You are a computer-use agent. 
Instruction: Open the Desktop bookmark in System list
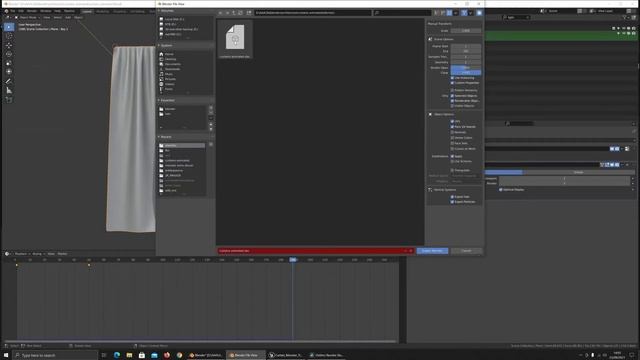(170, 59)
